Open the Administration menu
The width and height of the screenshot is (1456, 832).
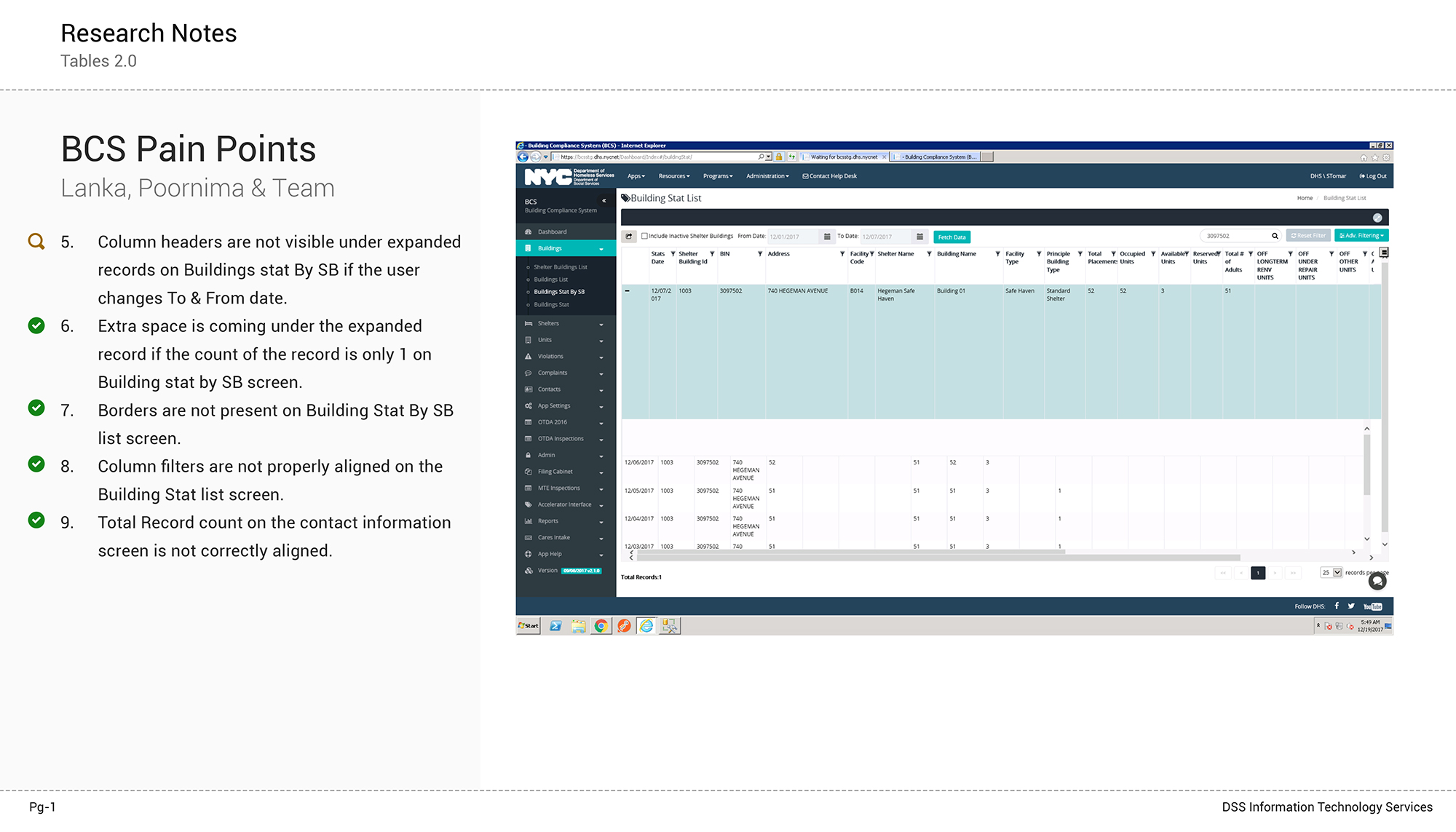pos(767,176)
